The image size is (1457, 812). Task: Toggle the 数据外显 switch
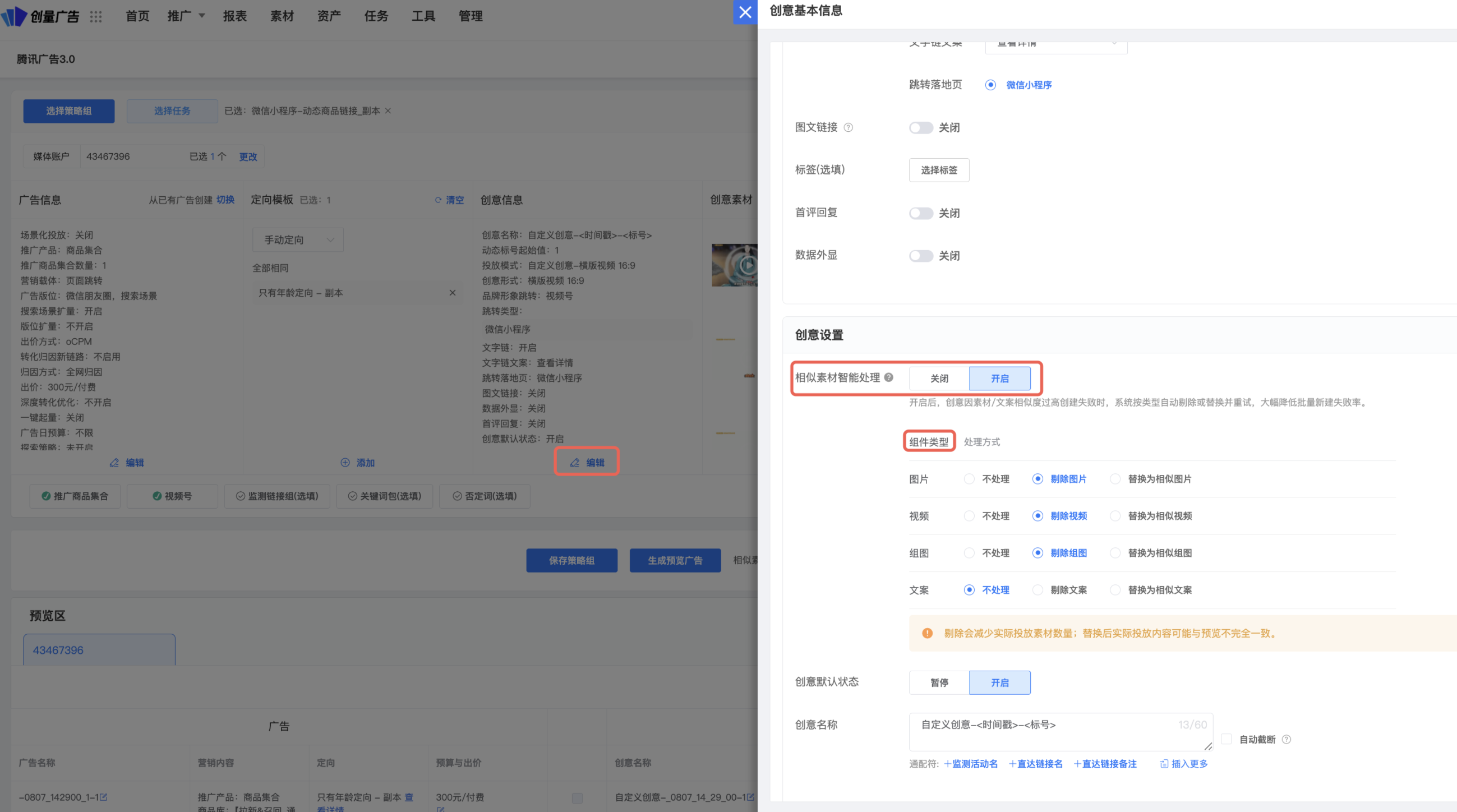click(921, 256)
